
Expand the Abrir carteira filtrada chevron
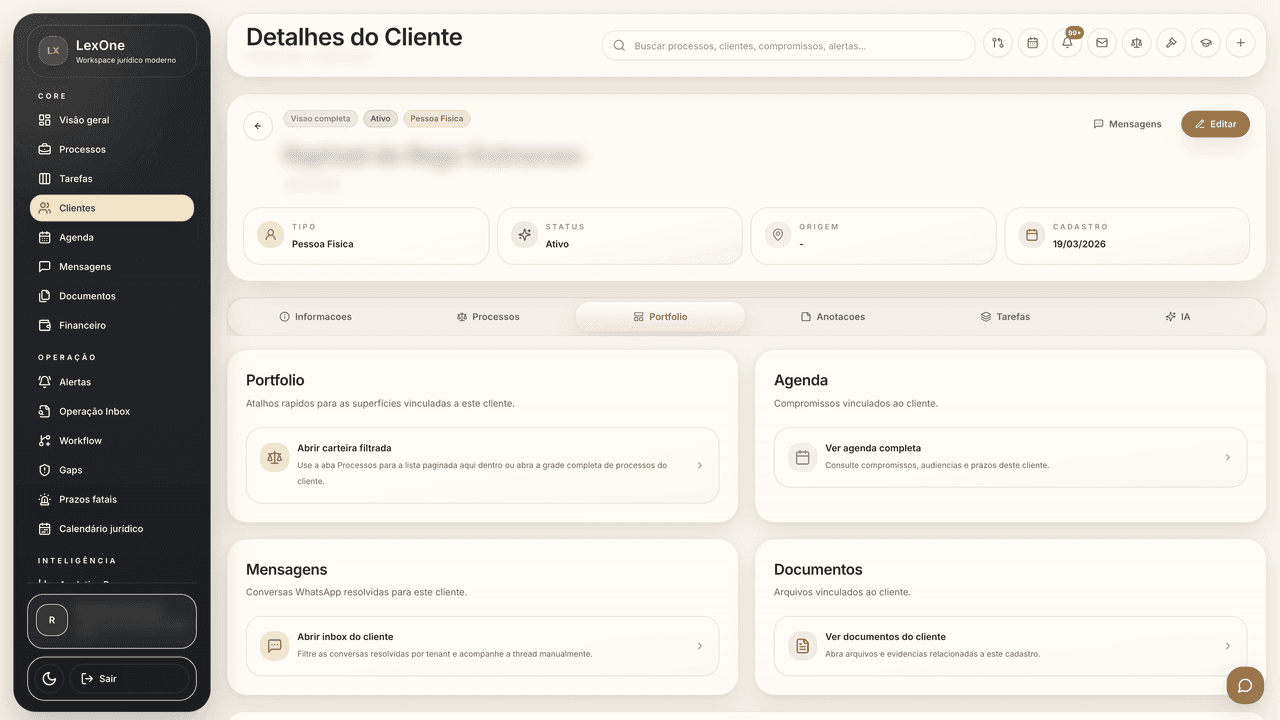pyautogui.click(x=700, y=466)
